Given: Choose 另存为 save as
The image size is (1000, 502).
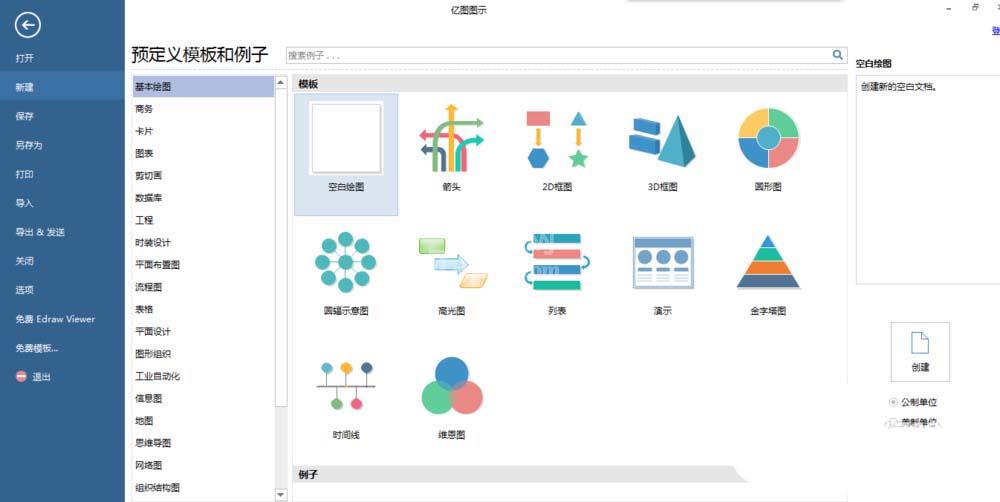Looking at the screenshot, I should [29, 145].
